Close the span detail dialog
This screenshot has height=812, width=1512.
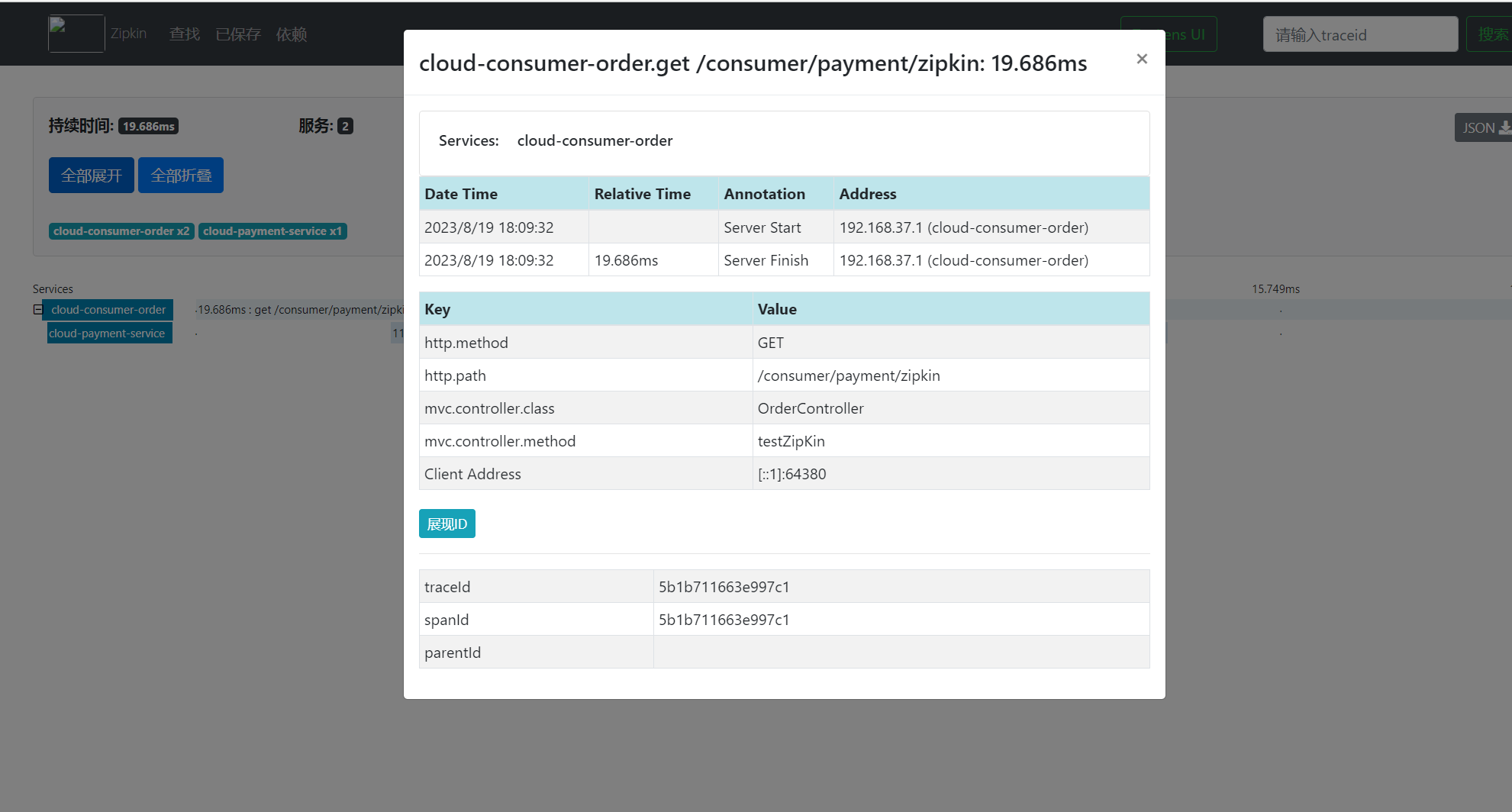(x=1142, y=59)
